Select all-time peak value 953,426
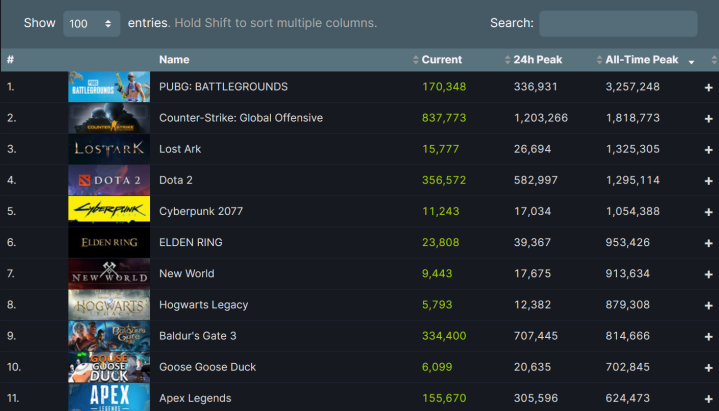719x411 pixels. 627,243
